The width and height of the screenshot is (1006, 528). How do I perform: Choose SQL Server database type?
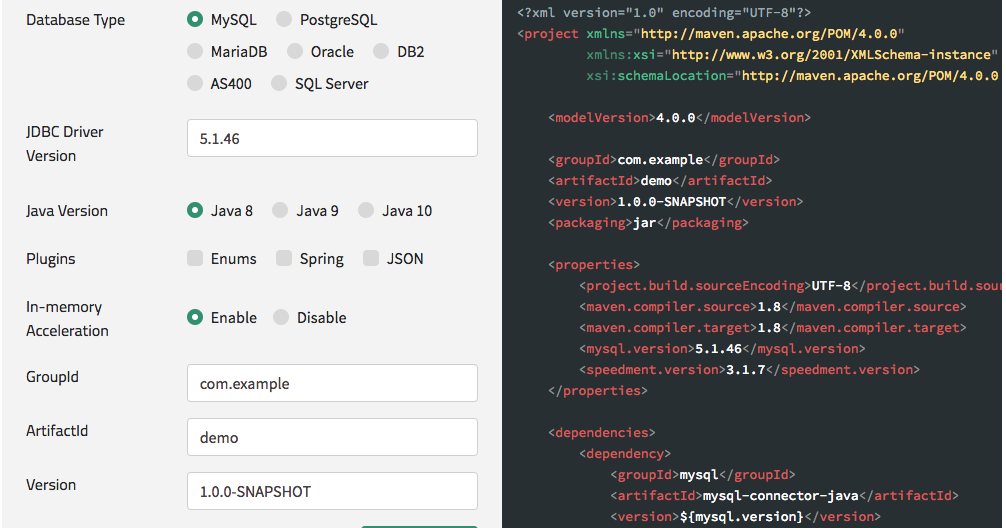click(278, 83)
